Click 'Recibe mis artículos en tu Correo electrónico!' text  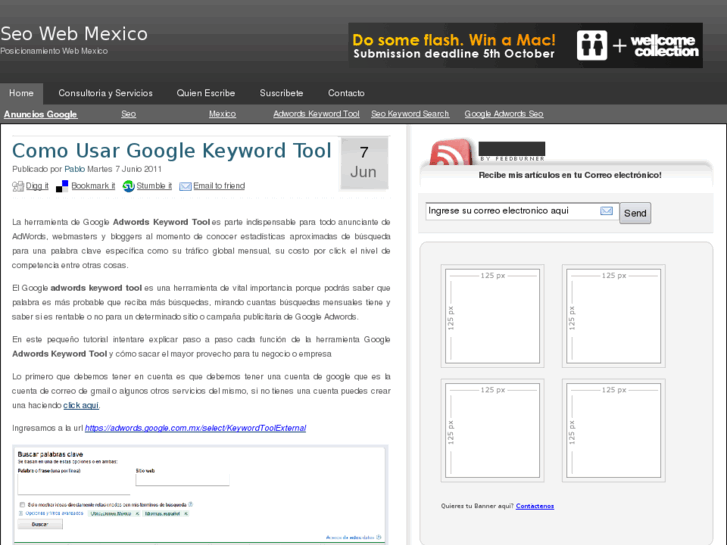pos(570,175)
